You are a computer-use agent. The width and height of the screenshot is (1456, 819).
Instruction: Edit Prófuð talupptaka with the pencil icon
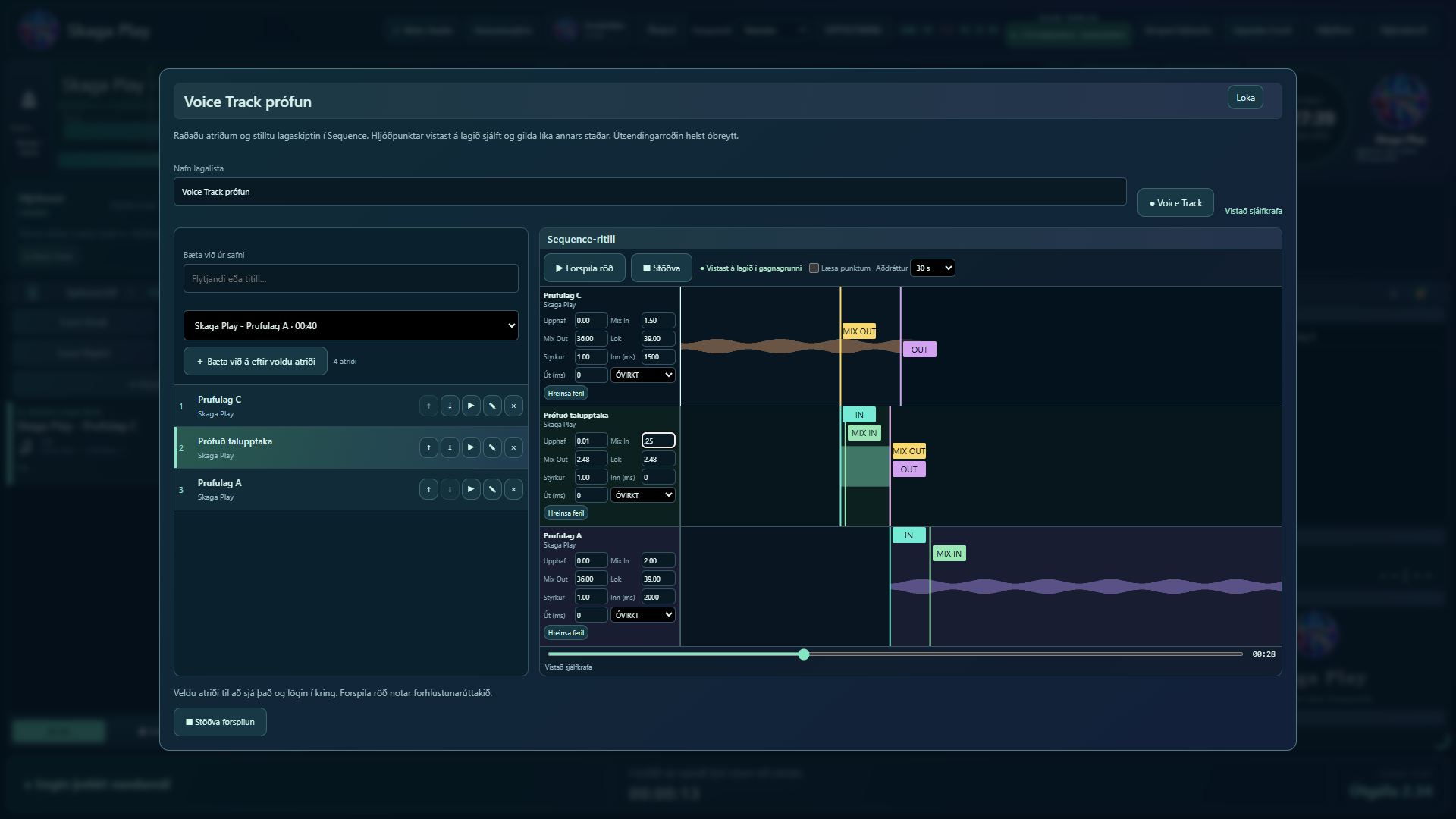[492, 447]
